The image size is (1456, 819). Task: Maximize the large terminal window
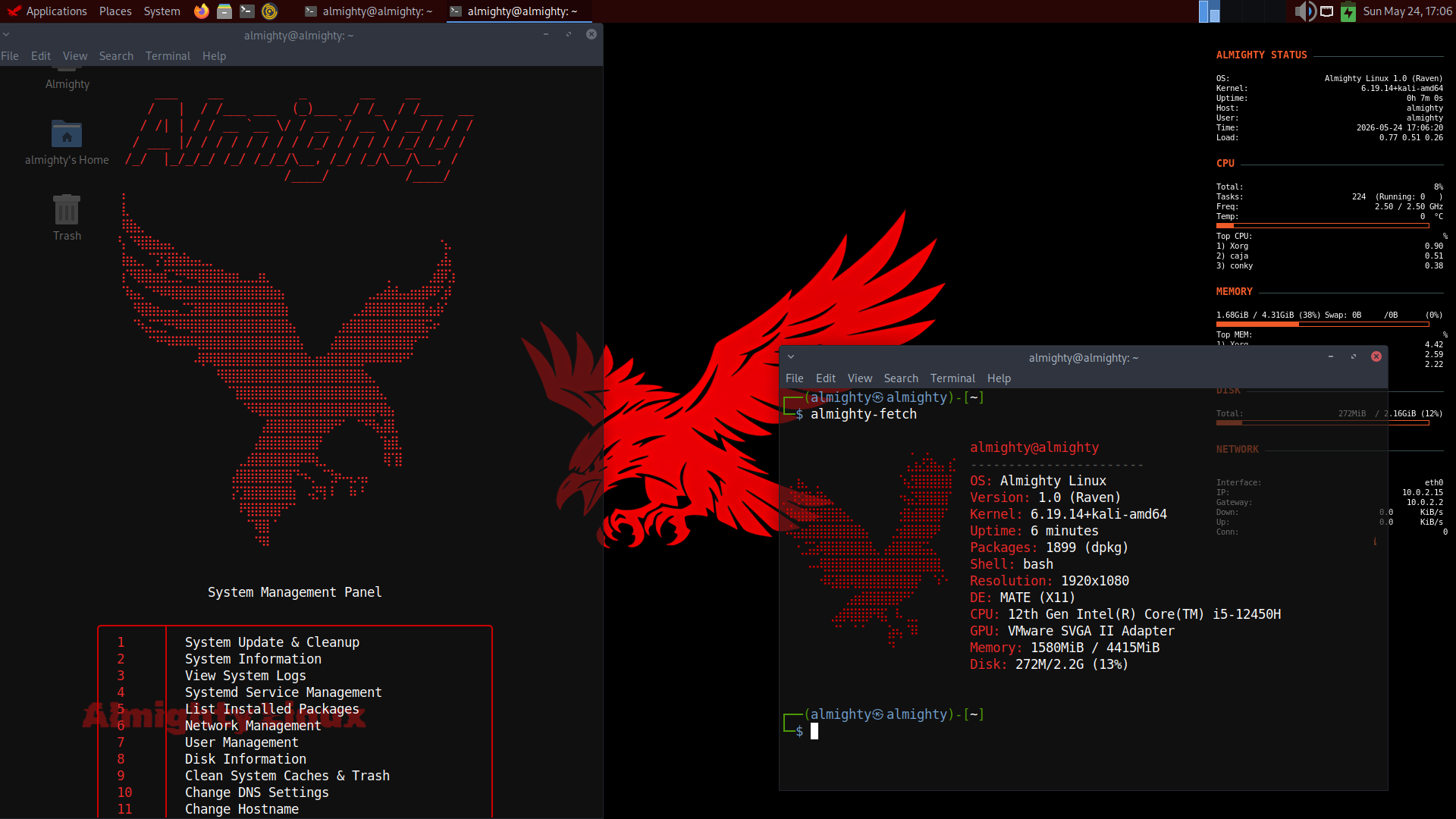pyautogui.click(x=569, y=34)
